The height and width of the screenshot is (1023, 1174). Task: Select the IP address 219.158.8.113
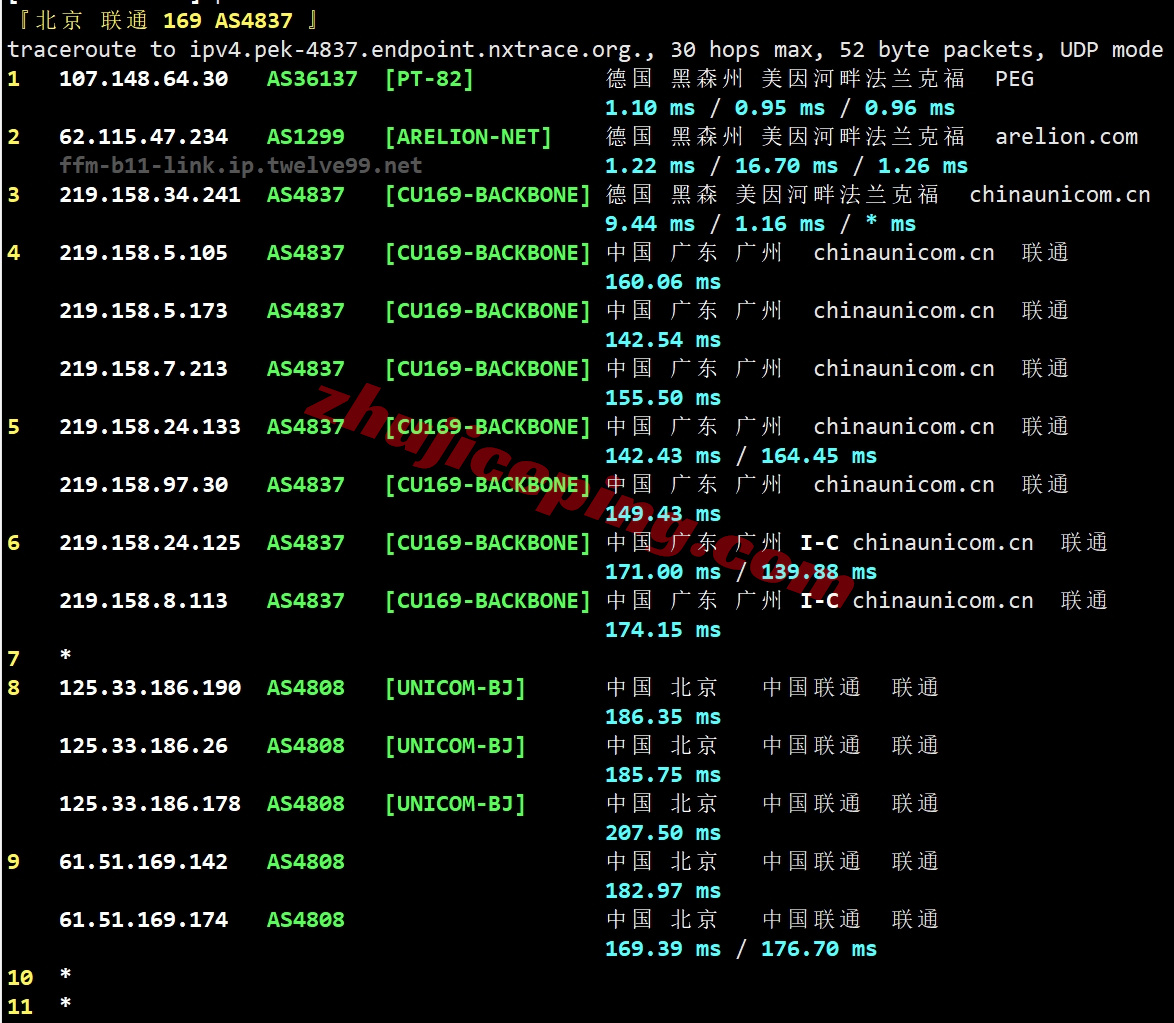143,601
